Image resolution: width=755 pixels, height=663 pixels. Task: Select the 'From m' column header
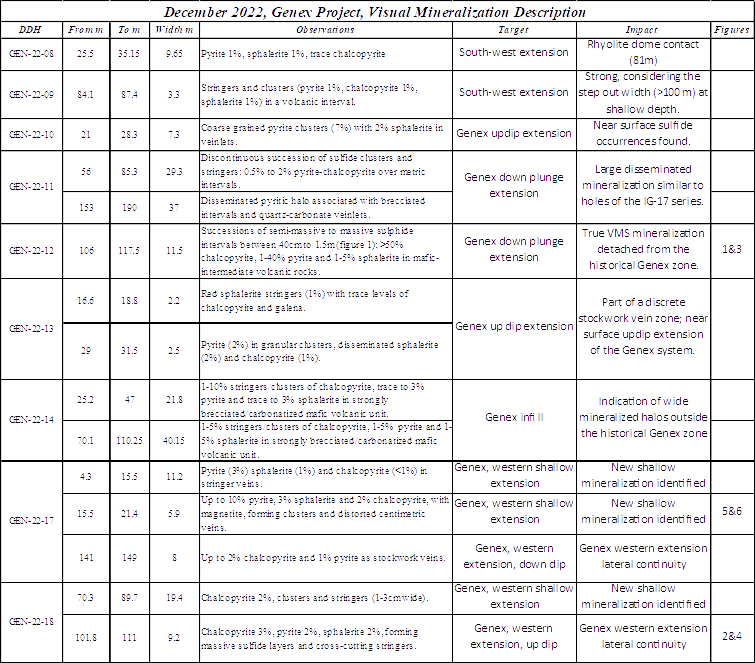86,30
